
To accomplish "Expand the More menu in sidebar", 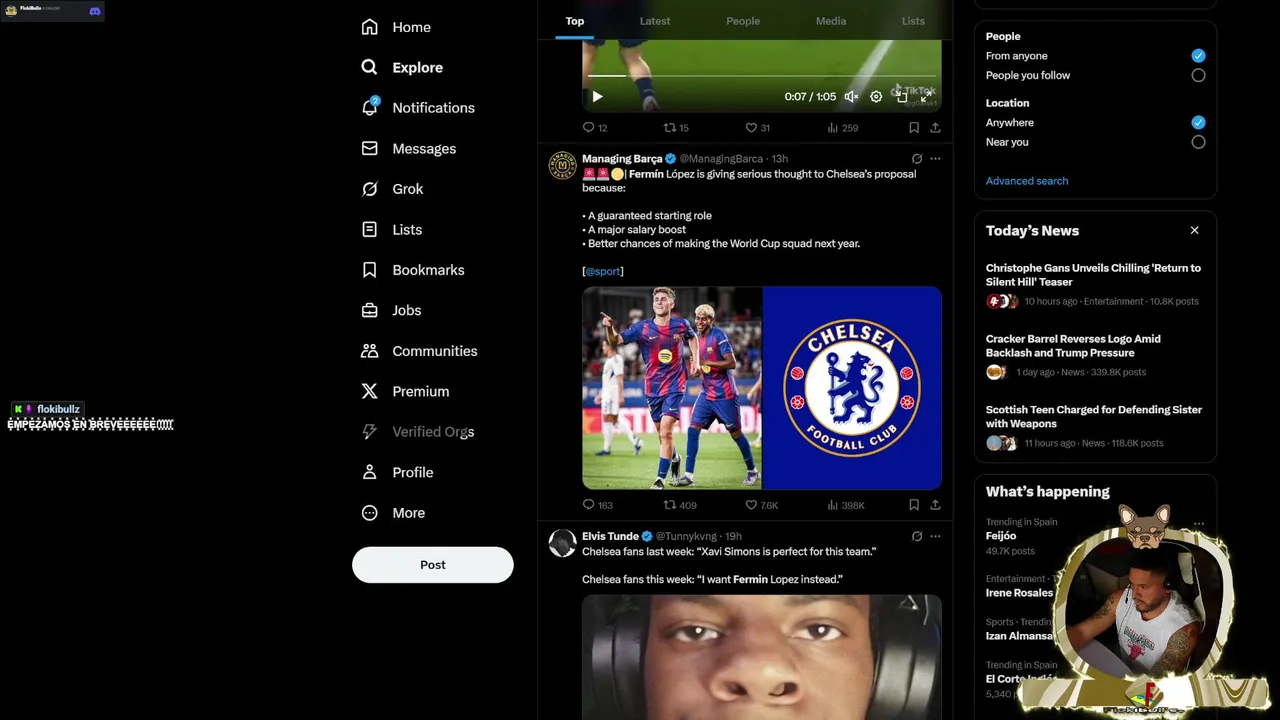I will coord(393,513).
